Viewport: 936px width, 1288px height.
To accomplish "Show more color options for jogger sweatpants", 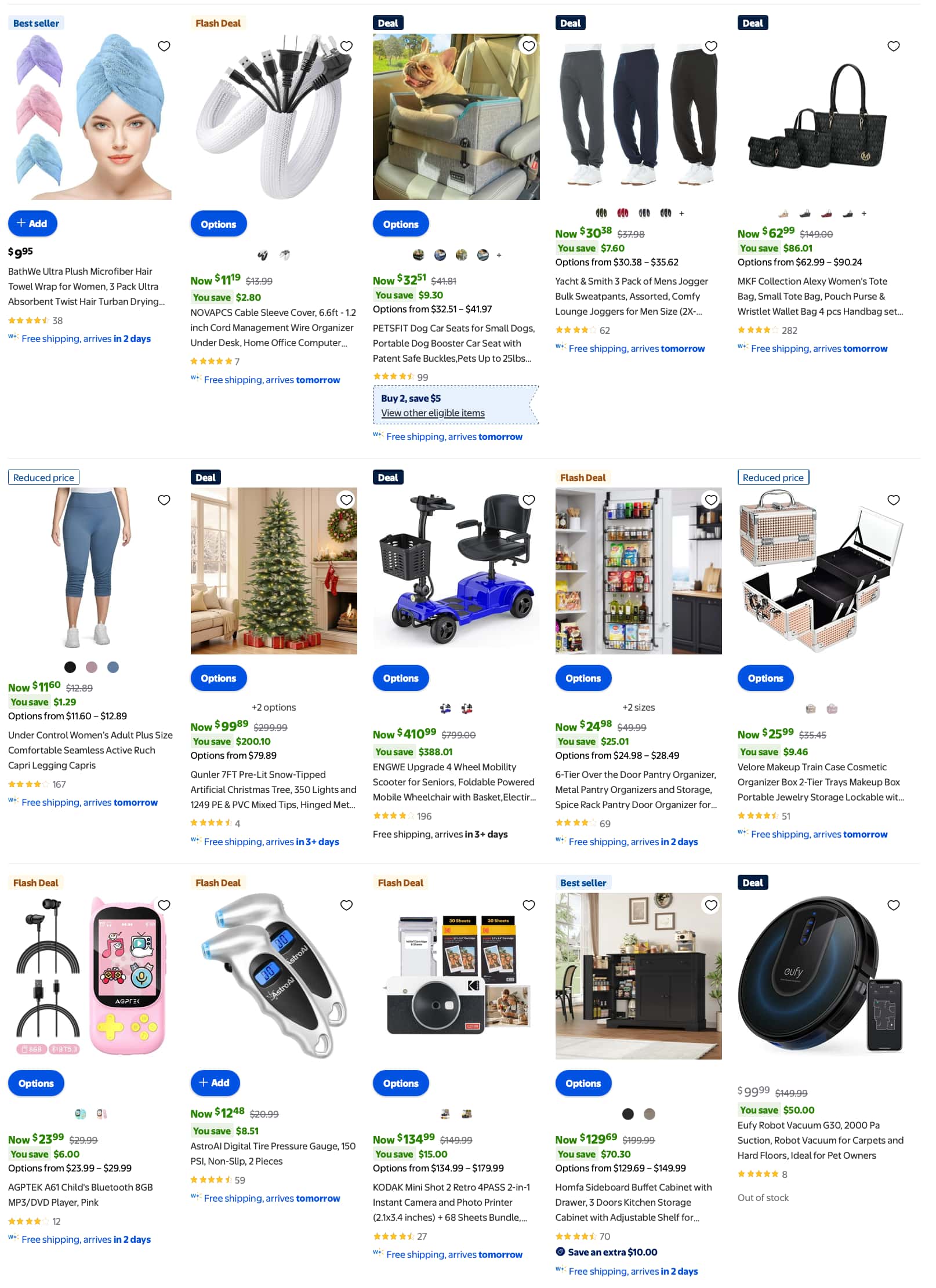I will tap(681, 213).
